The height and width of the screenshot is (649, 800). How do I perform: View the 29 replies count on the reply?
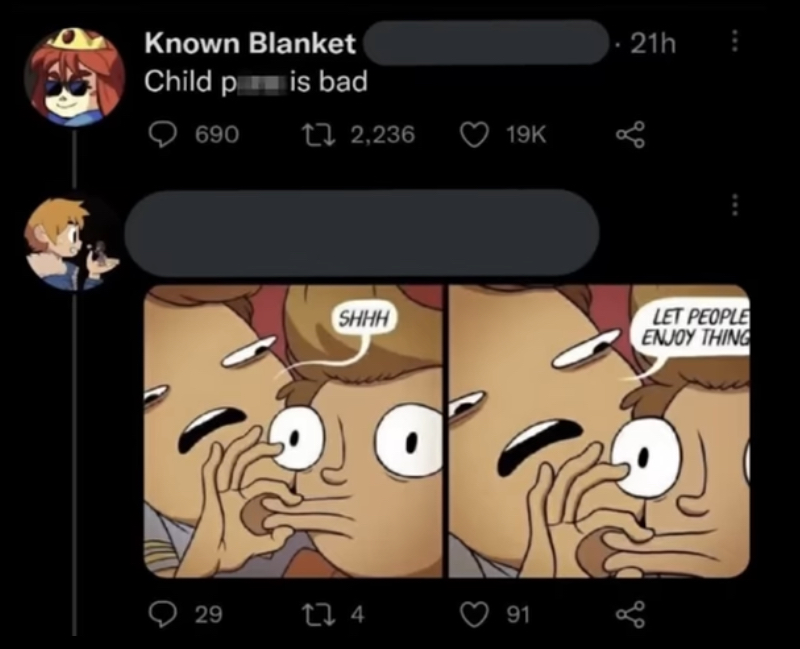coord(209,614)
